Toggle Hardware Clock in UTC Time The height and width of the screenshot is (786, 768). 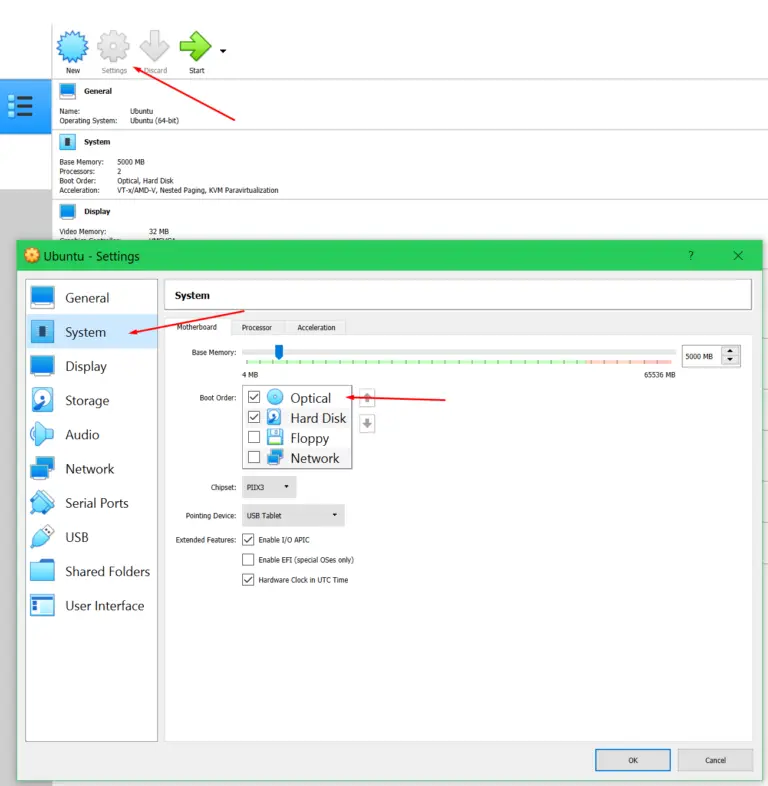pyautogui.click(x=248, y=580)
